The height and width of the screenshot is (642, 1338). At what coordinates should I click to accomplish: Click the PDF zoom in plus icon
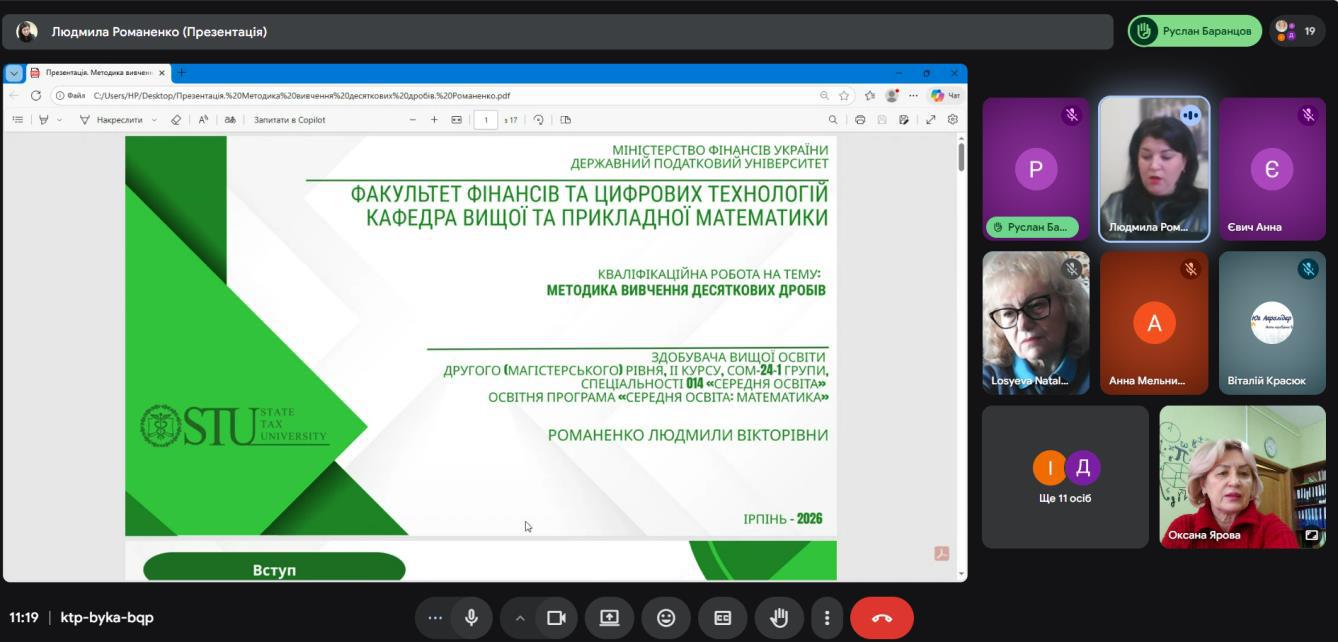(x=434, y=120)
